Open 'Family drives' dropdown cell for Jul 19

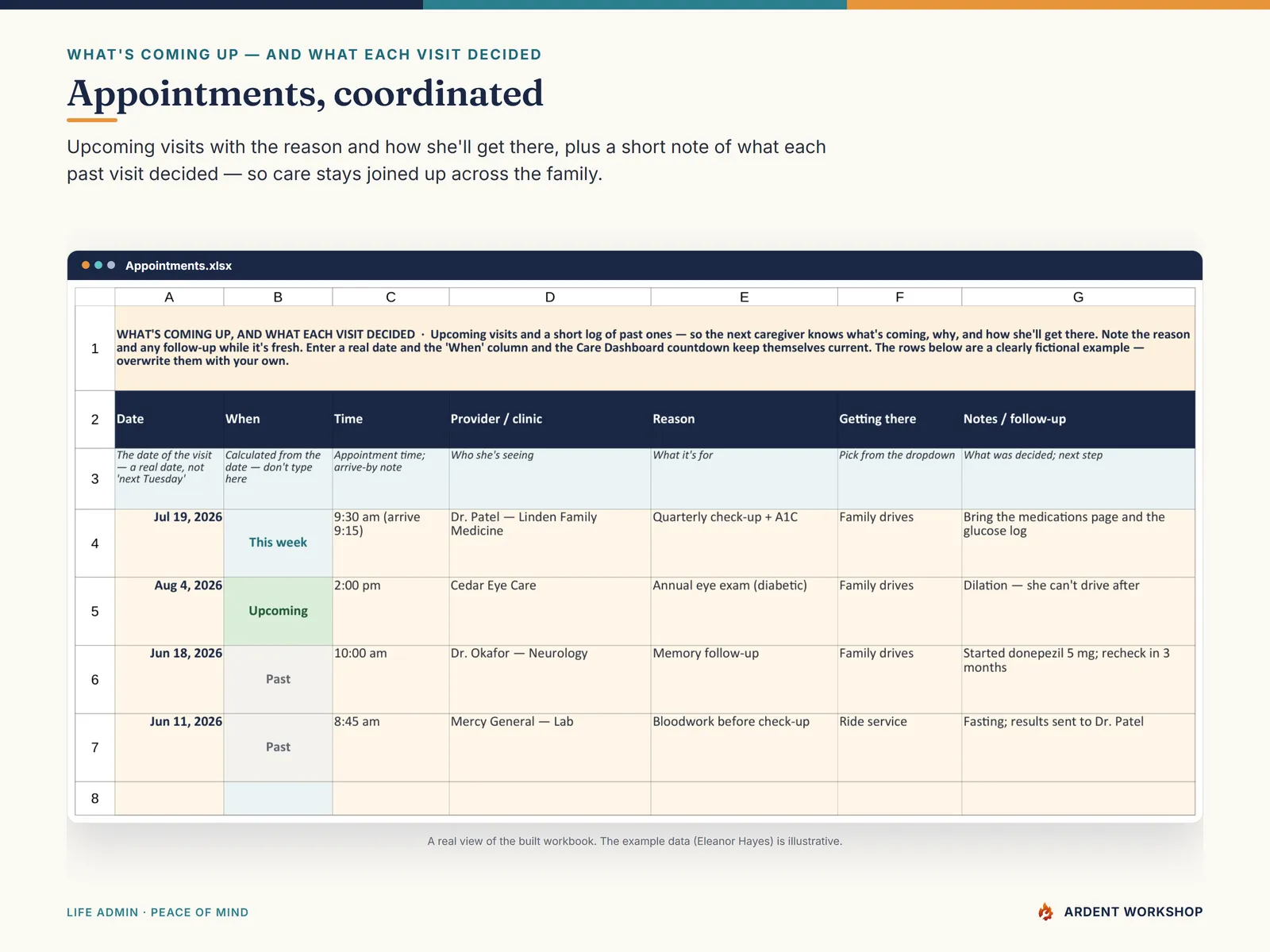[899, 543]
